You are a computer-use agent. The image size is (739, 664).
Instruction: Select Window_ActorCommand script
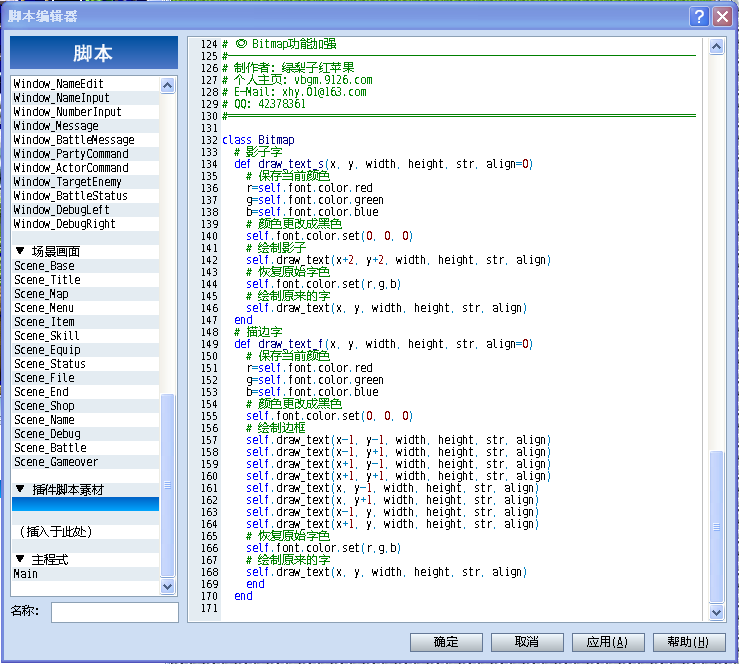click(85, 168)
